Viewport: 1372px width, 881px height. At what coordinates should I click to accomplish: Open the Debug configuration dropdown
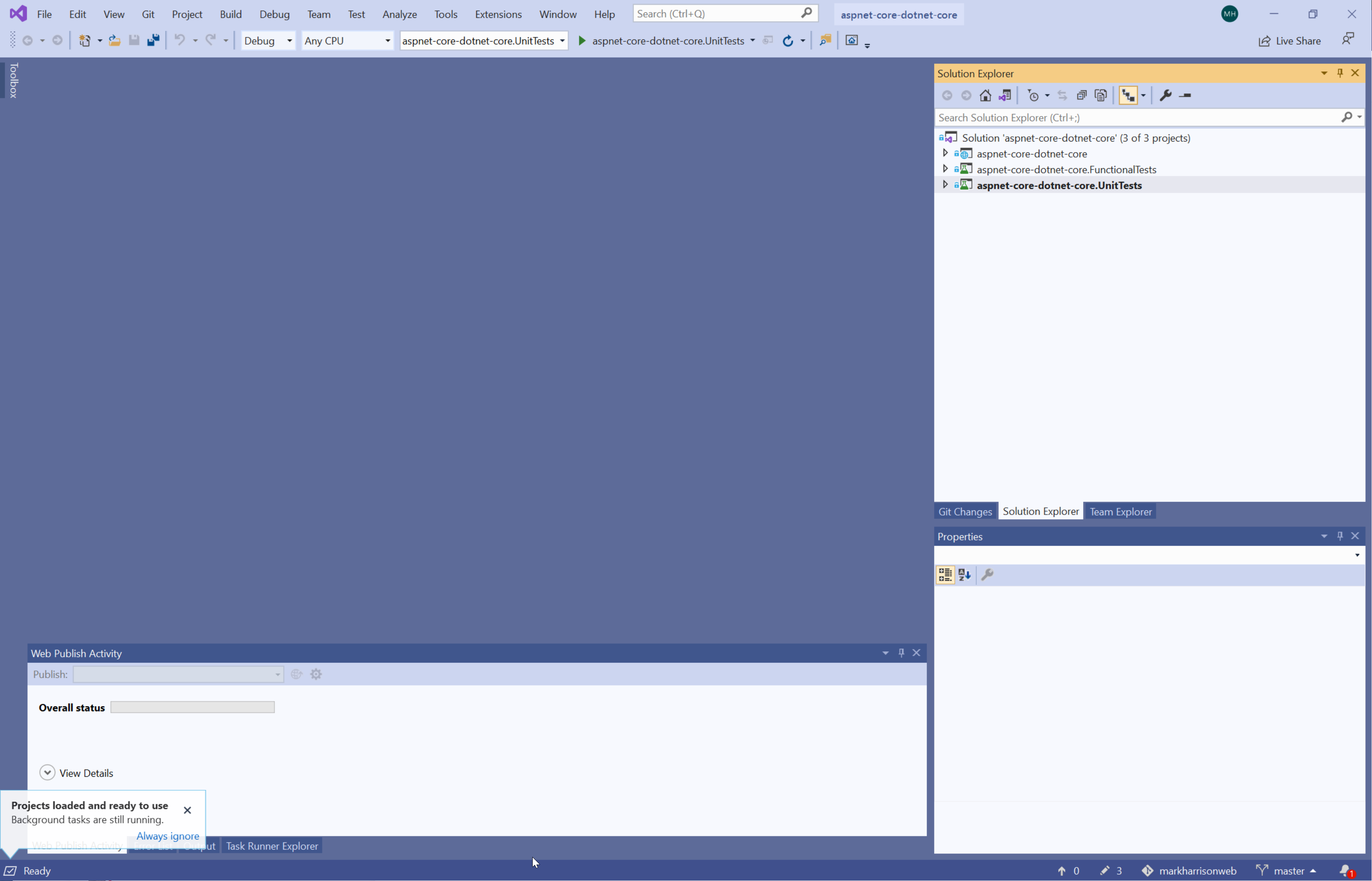pos(268,41)
